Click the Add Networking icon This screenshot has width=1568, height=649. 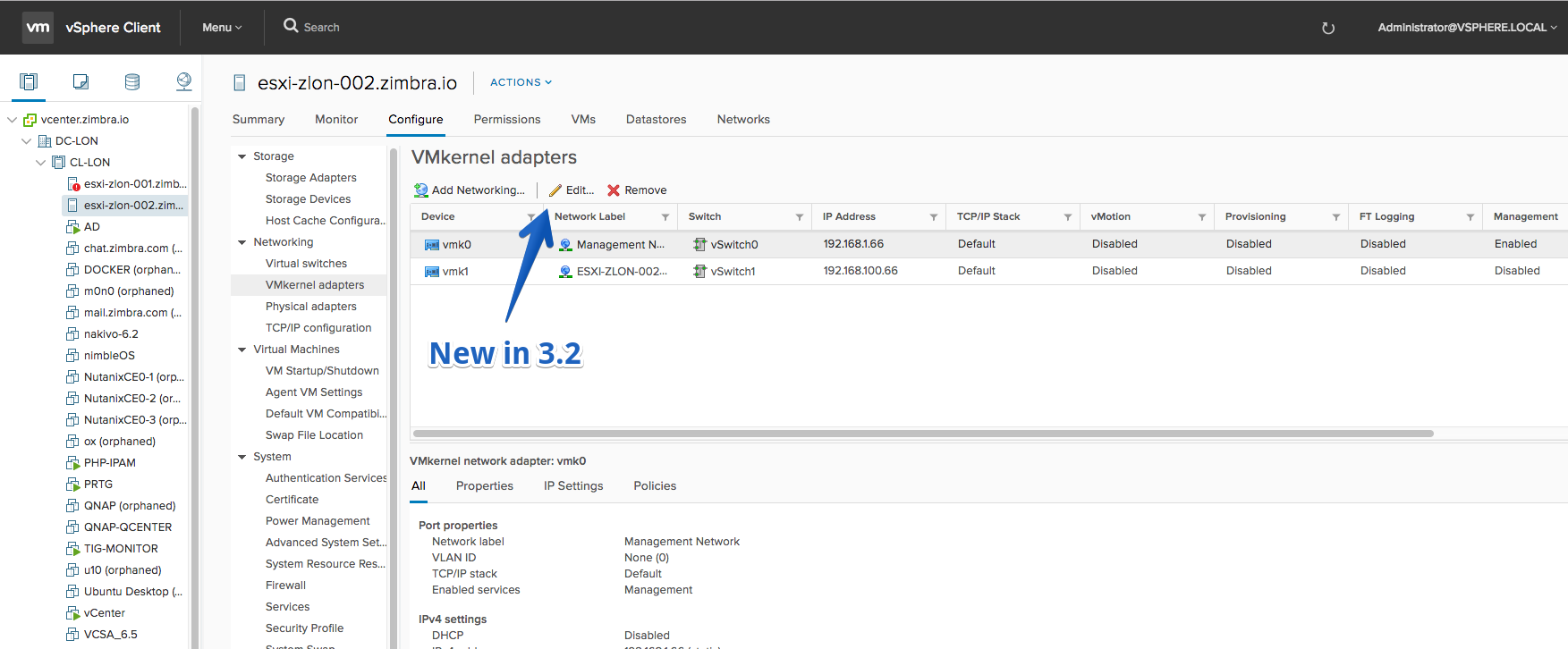[421, 190]
